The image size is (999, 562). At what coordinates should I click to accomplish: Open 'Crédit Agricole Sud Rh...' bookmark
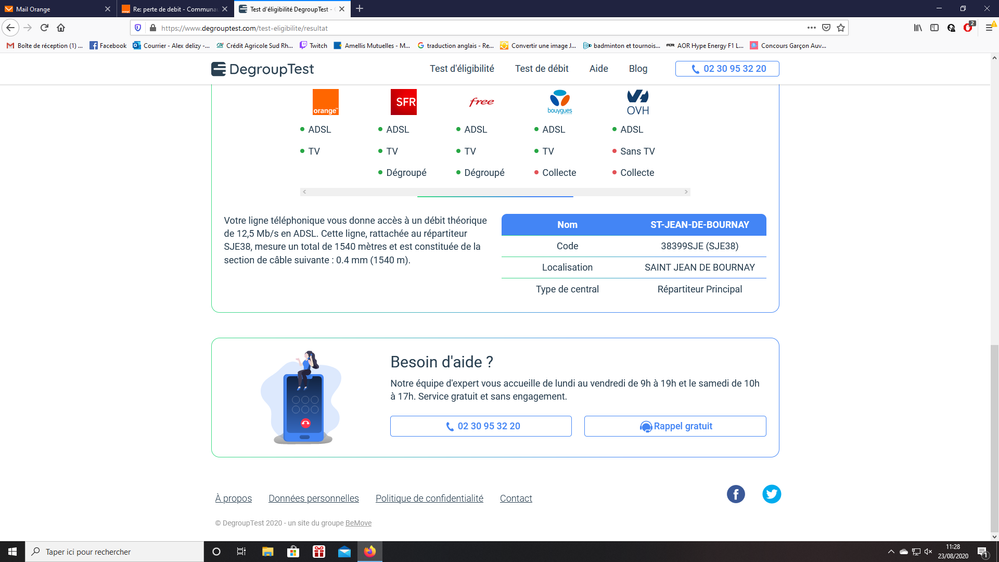pos(254,45)
